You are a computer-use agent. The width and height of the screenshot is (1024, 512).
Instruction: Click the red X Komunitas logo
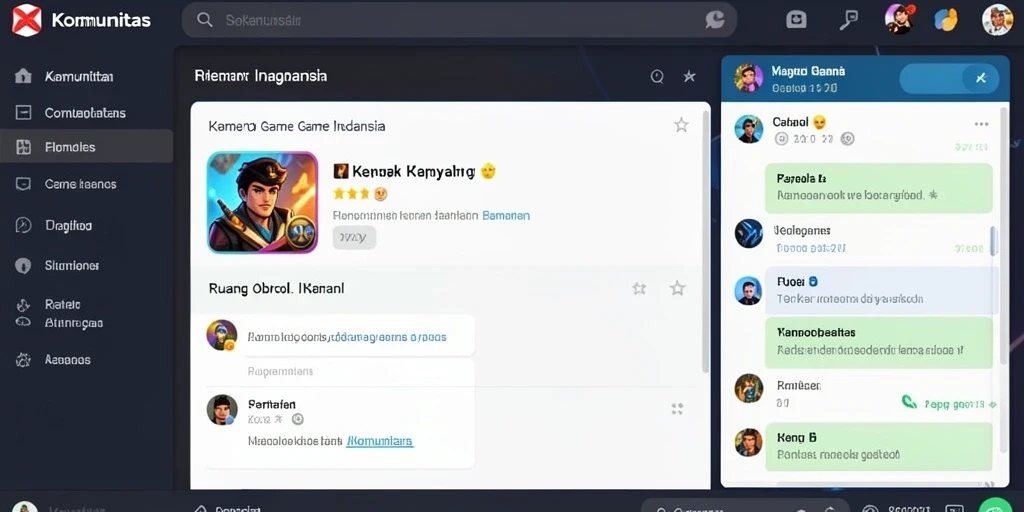tap(27, 20)
